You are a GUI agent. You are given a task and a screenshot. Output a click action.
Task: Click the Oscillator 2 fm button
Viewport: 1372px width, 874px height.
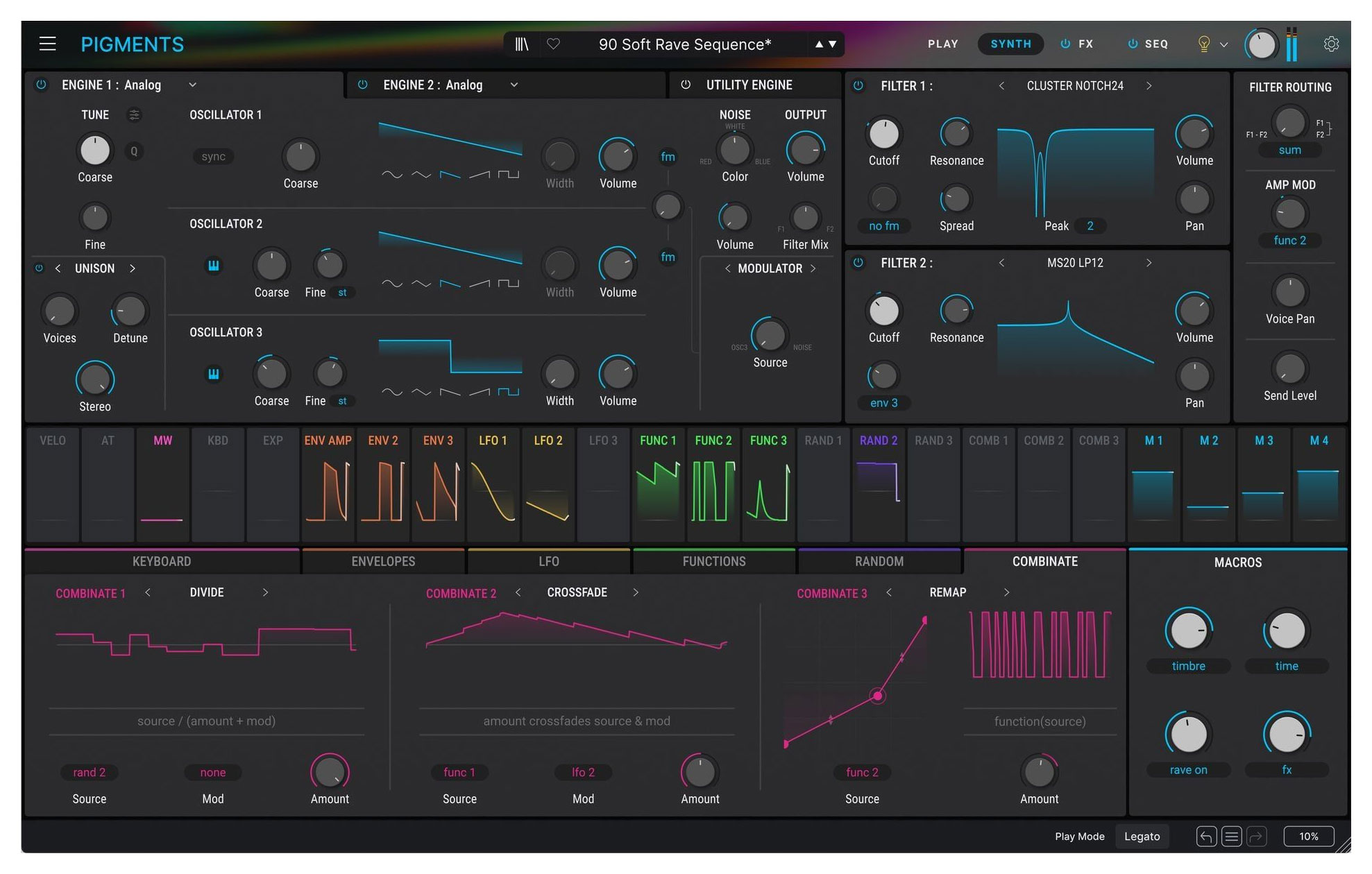coord(668,257)
